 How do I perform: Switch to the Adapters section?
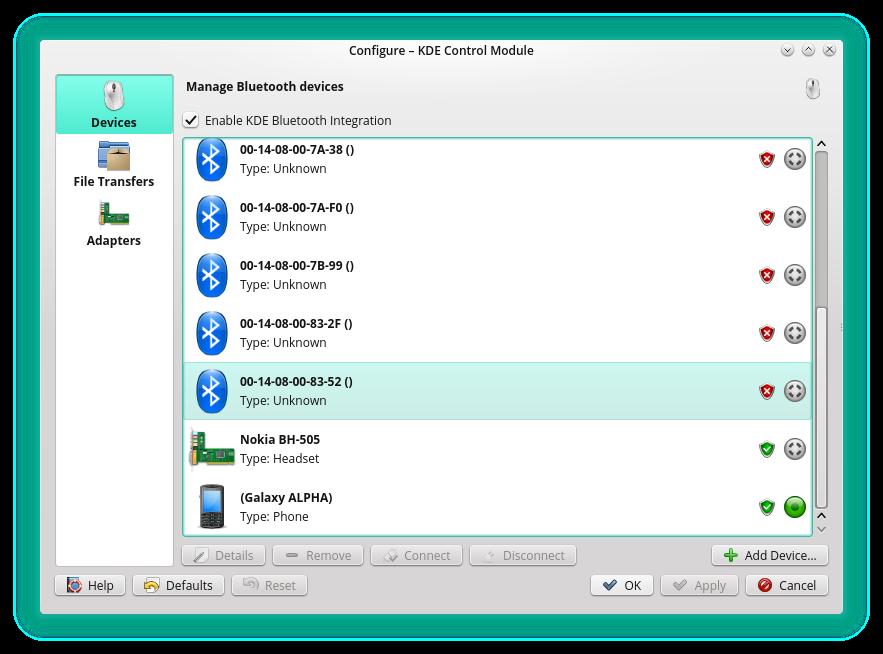point(114,224)
